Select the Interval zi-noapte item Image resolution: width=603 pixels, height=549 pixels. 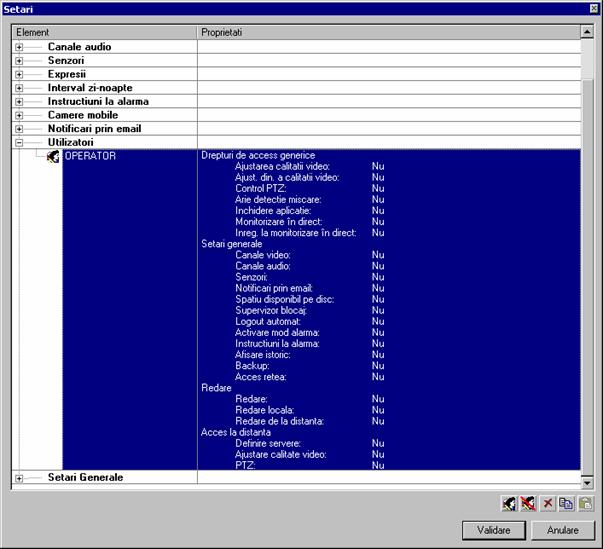point(89,88)
